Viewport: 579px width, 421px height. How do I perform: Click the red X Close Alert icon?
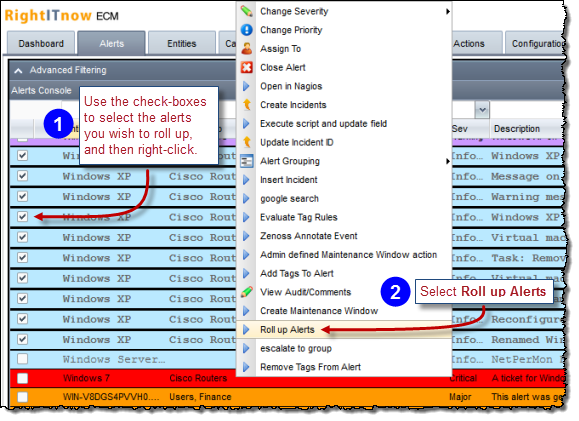point(246,67)
